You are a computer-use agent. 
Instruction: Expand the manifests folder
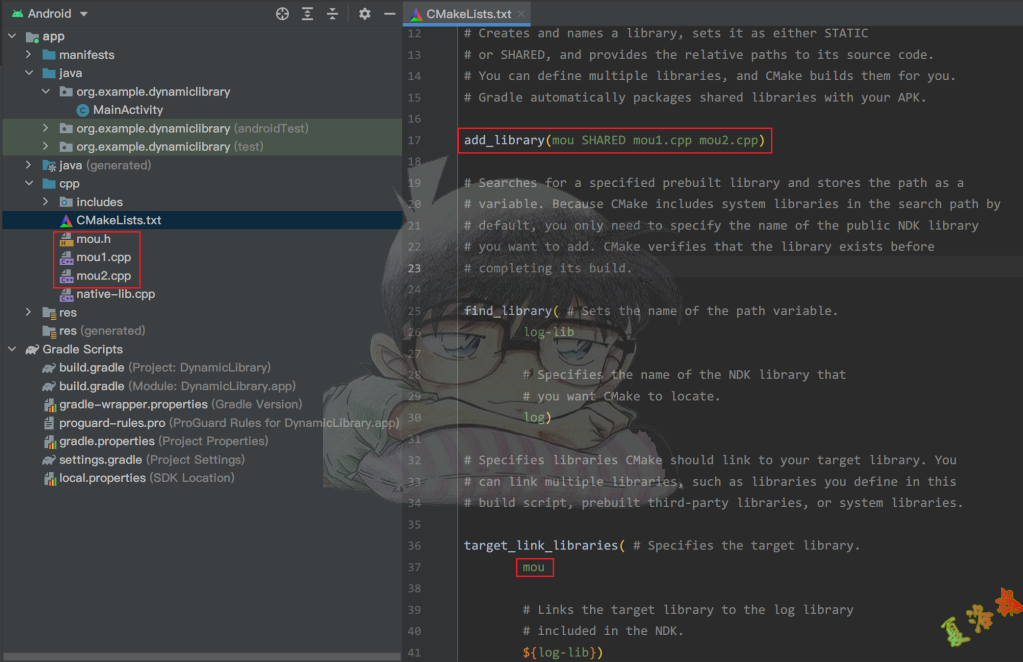click(29, 55)
